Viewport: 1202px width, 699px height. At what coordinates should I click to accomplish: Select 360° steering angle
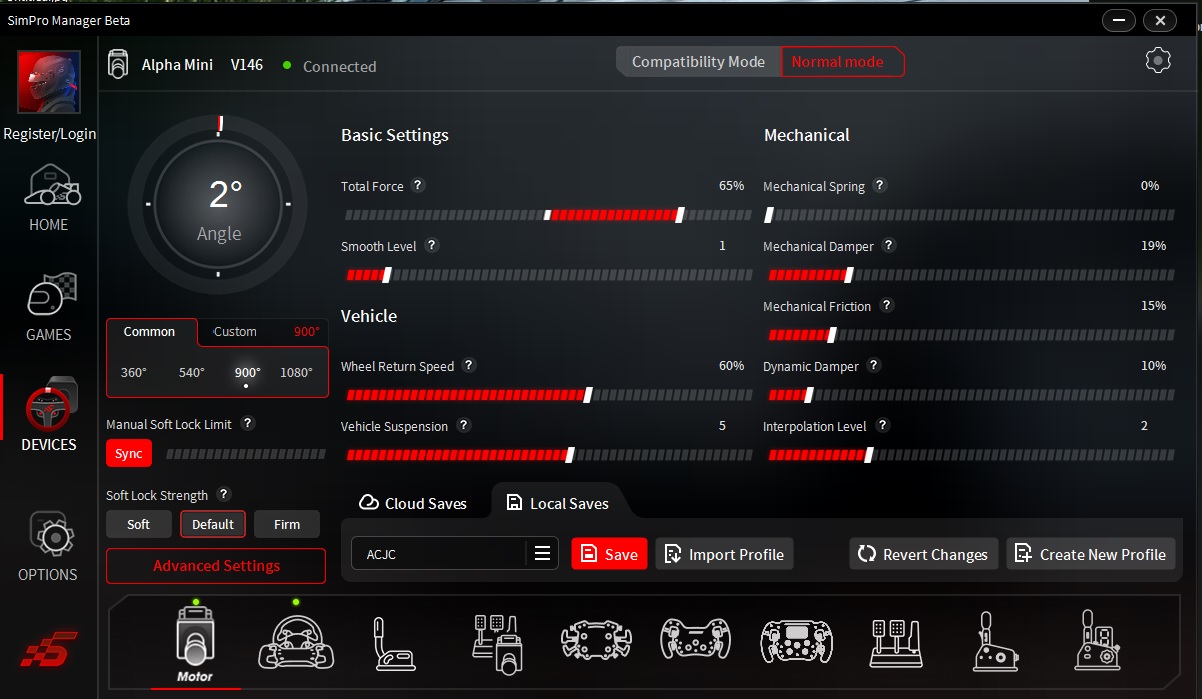[x=133, y=372]
